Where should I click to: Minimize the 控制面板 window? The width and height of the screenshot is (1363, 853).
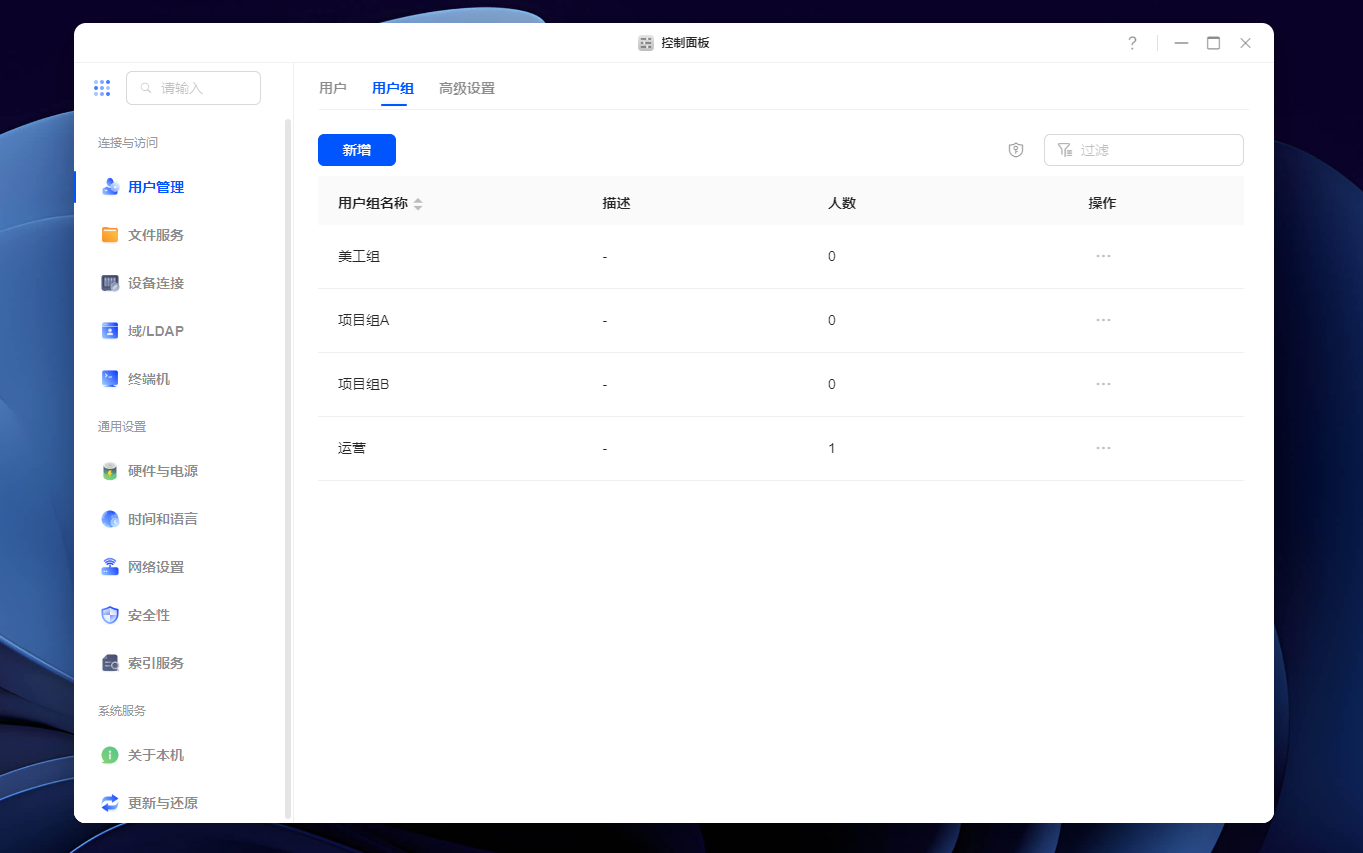[1181, 43]
